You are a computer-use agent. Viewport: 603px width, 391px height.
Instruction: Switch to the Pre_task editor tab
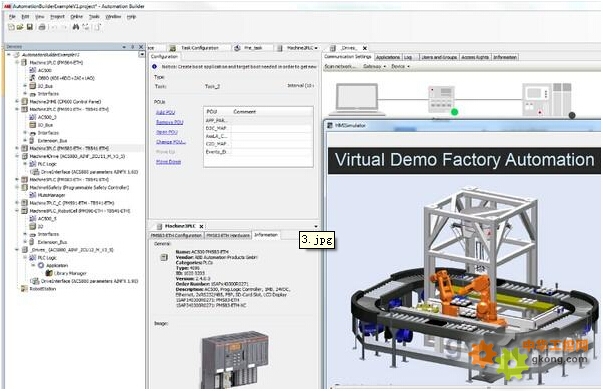point(253,48)
